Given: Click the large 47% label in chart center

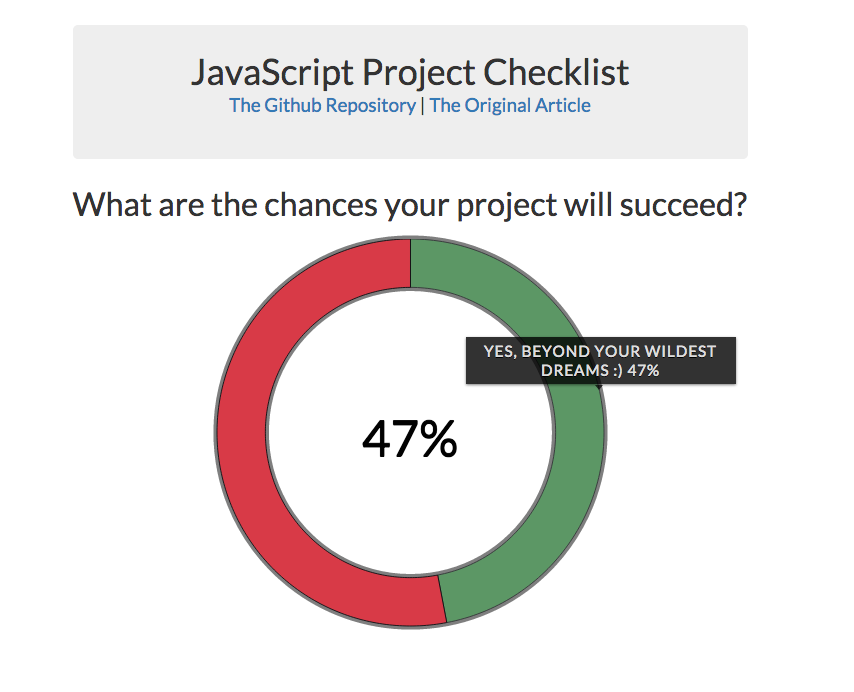Looking at the screenshot, I should (x=410, y=439).
